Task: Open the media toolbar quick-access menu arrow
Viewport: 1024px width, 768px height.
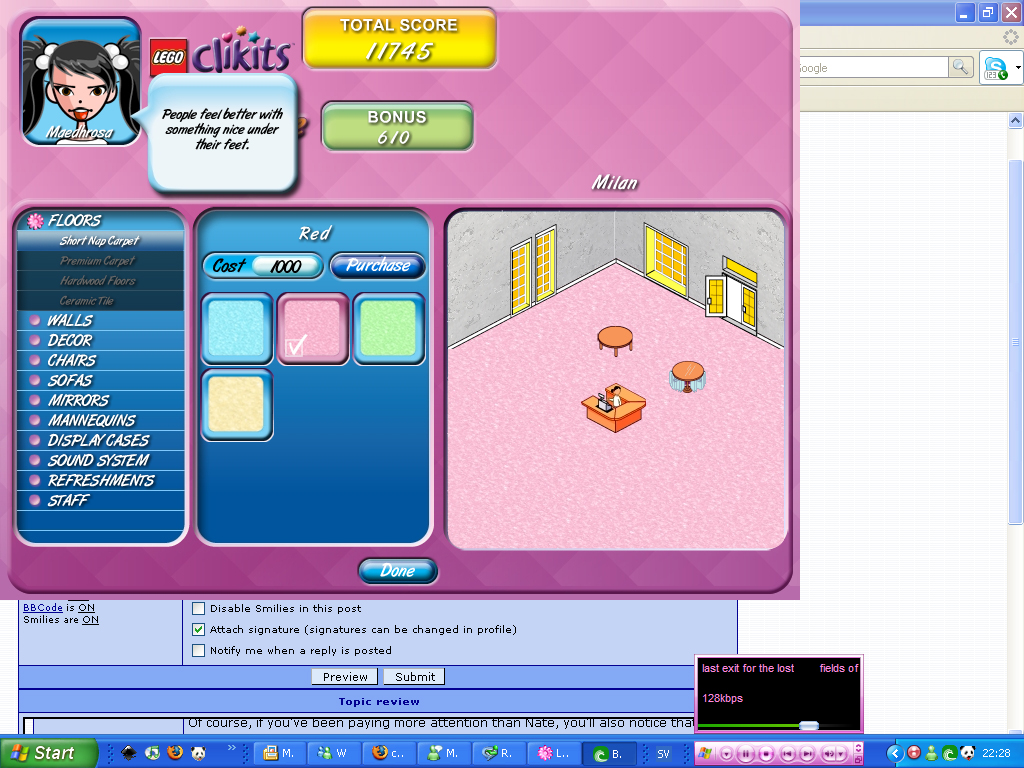Action: pyautogui.click(x=726, y=754)
